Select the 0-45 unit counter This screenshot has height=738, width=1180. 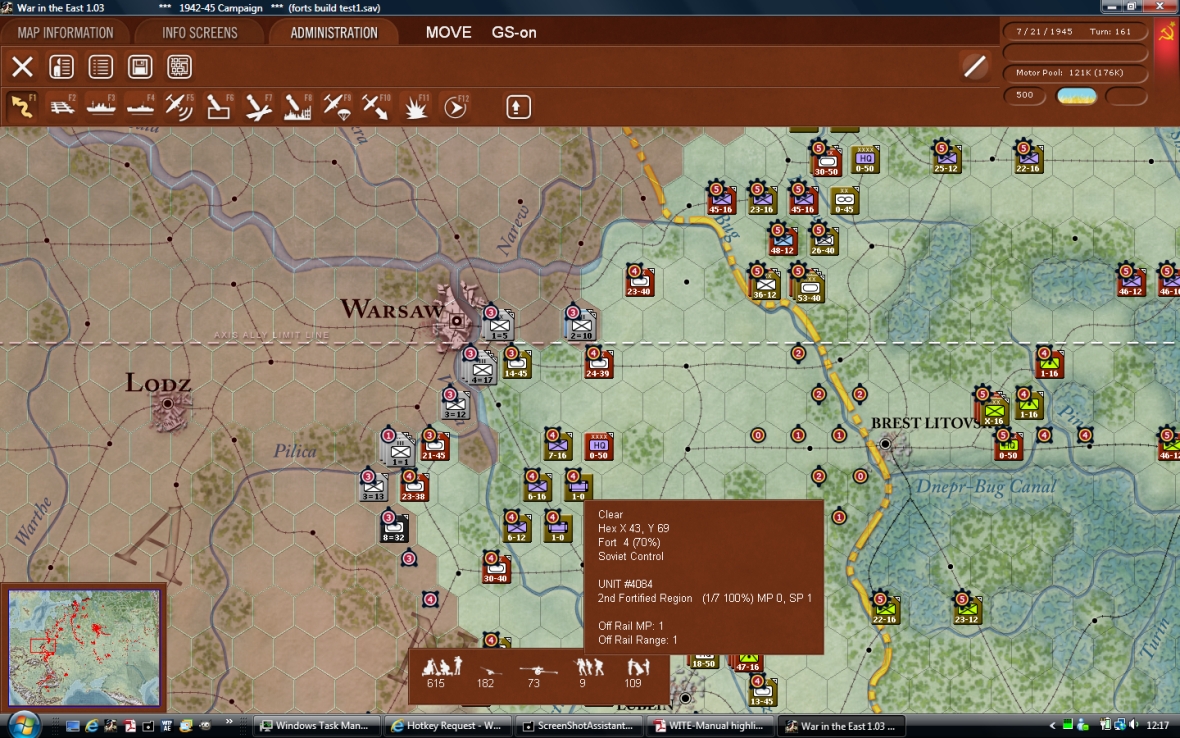point(844,200)
